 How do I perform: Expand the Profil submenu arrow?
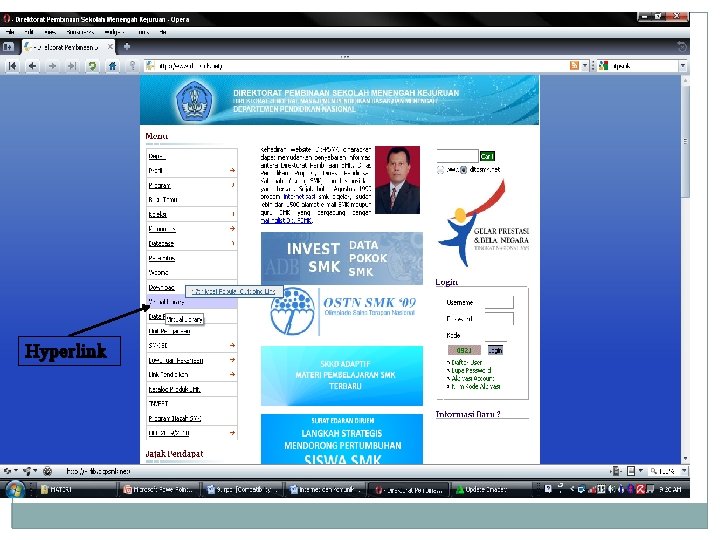click(x=232, y=170)
